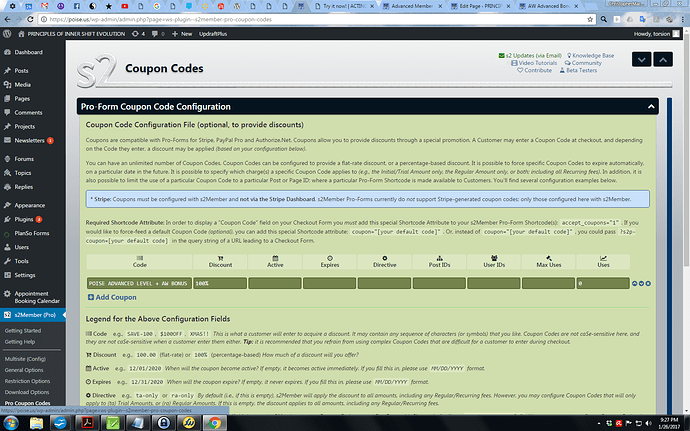Switch to the Edit Page browser tab
The image size is (690, 431).
(480, 6)
